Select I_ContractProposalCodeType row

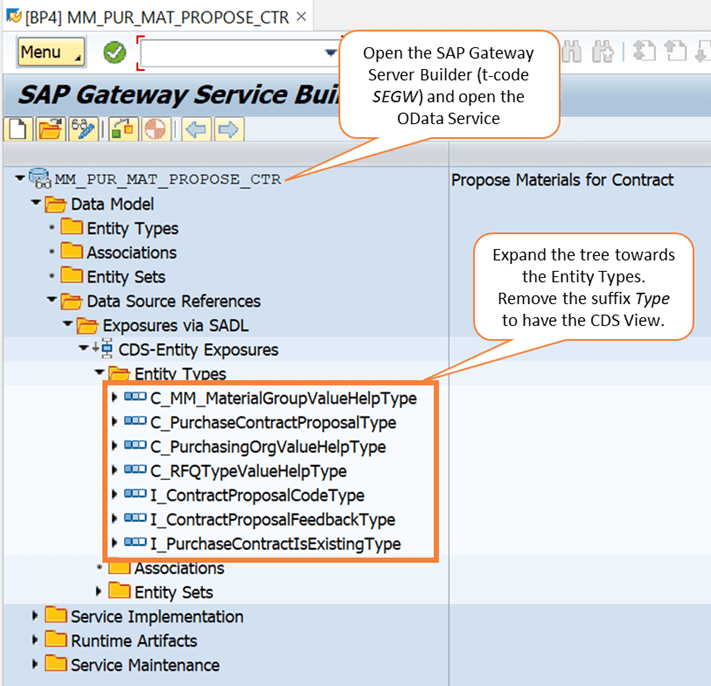coord(257,495)
